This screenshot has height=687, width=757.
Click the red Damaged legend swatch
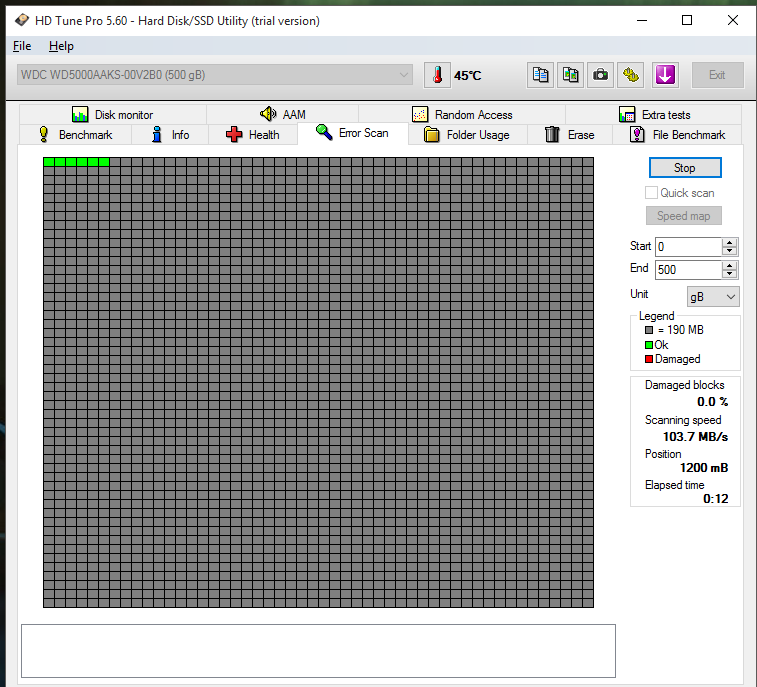[649, 359]
